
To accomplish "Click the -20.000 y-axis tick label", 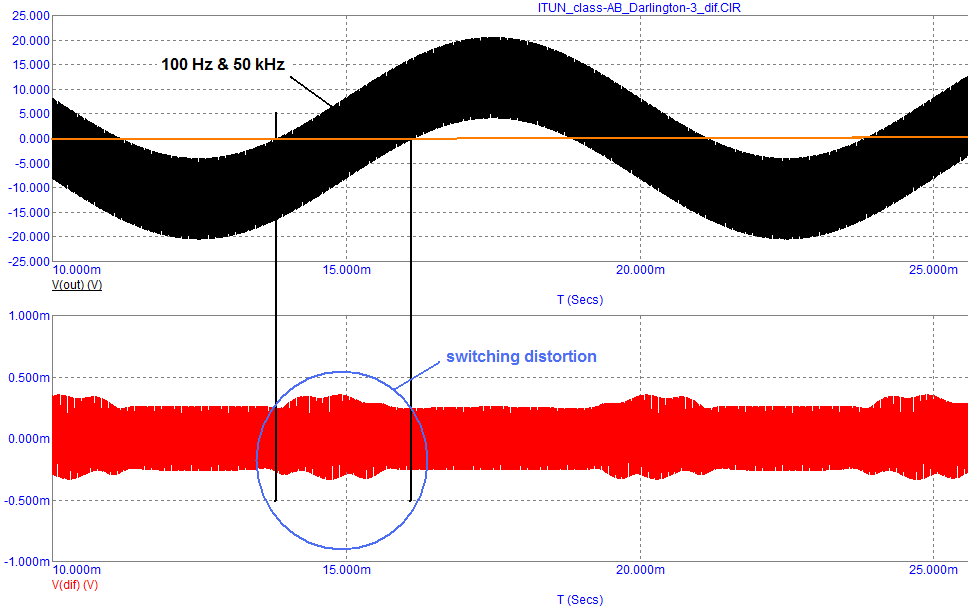I will tap(29, 236).
